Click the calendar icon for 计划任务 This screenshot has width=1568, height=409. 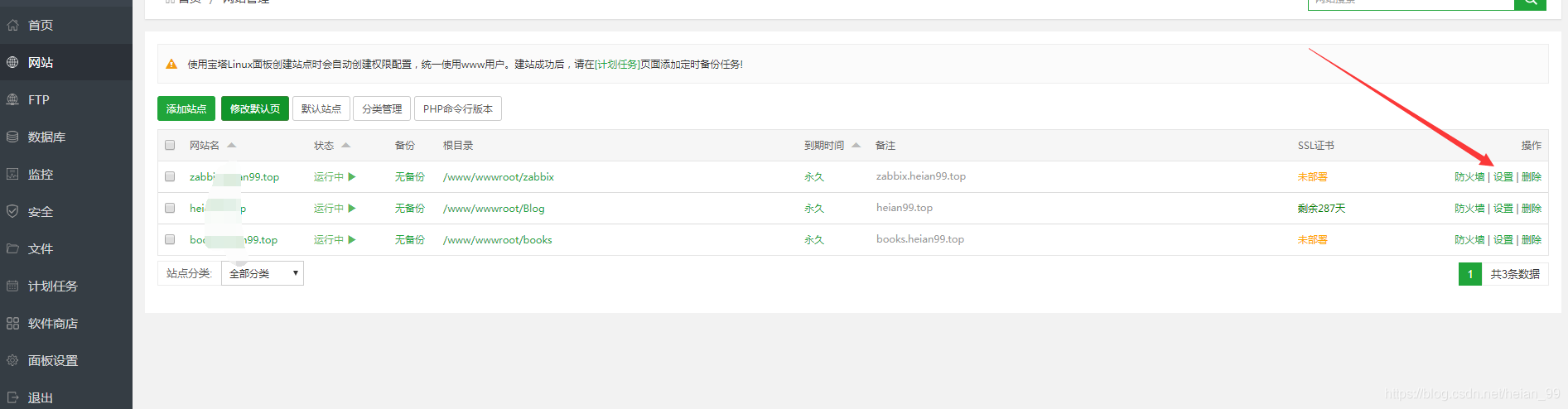click(12, 286)
